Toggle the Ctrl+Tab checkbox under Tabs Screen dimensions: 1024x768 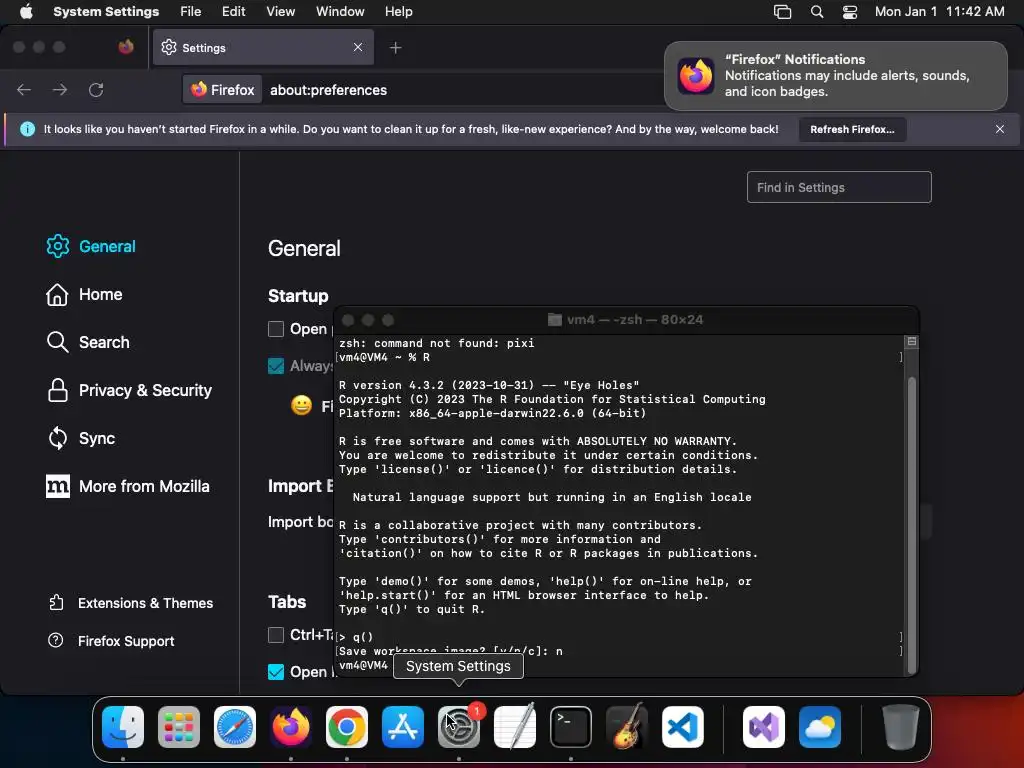point(276,635)
